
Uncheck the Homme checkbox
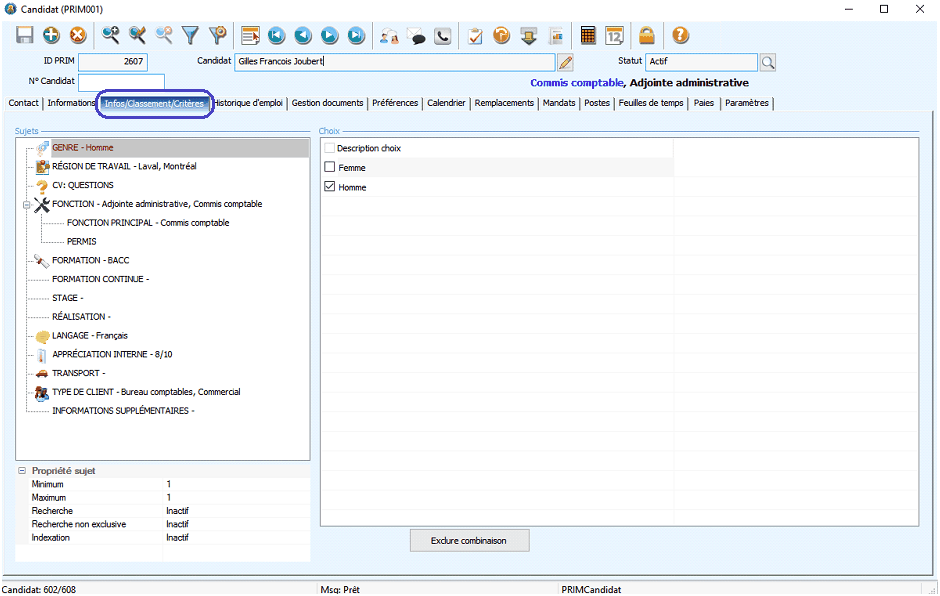pyautogui.click(x=330, y=187)
